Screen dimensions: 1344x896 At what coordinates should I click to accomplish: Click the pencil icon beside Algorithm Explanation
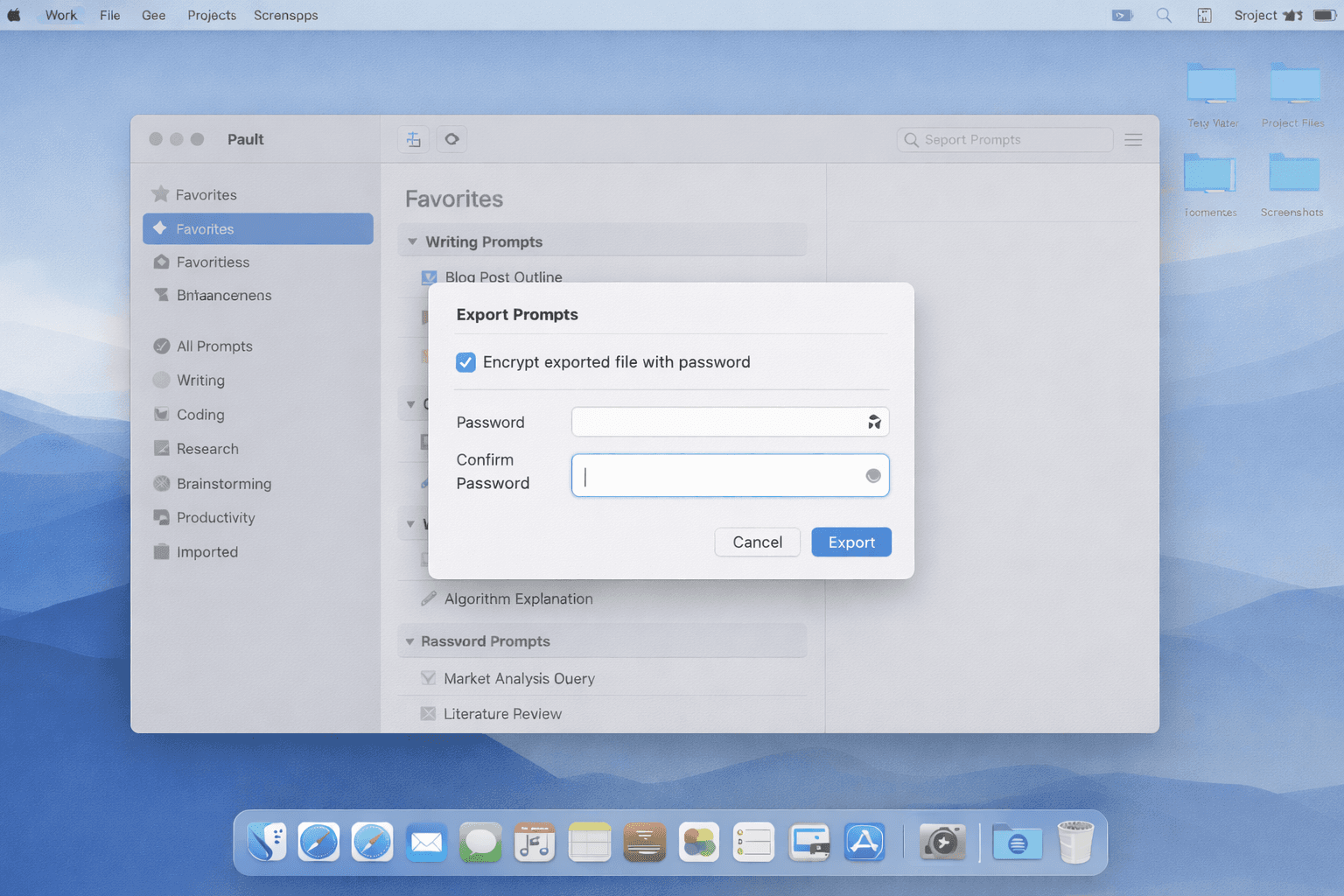(428, 598)
